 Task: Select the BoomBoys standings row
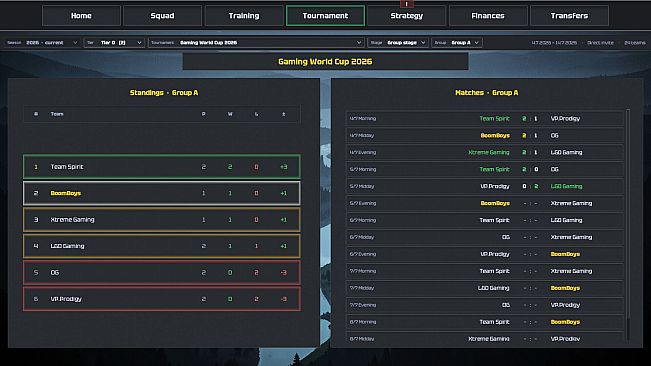162,193
